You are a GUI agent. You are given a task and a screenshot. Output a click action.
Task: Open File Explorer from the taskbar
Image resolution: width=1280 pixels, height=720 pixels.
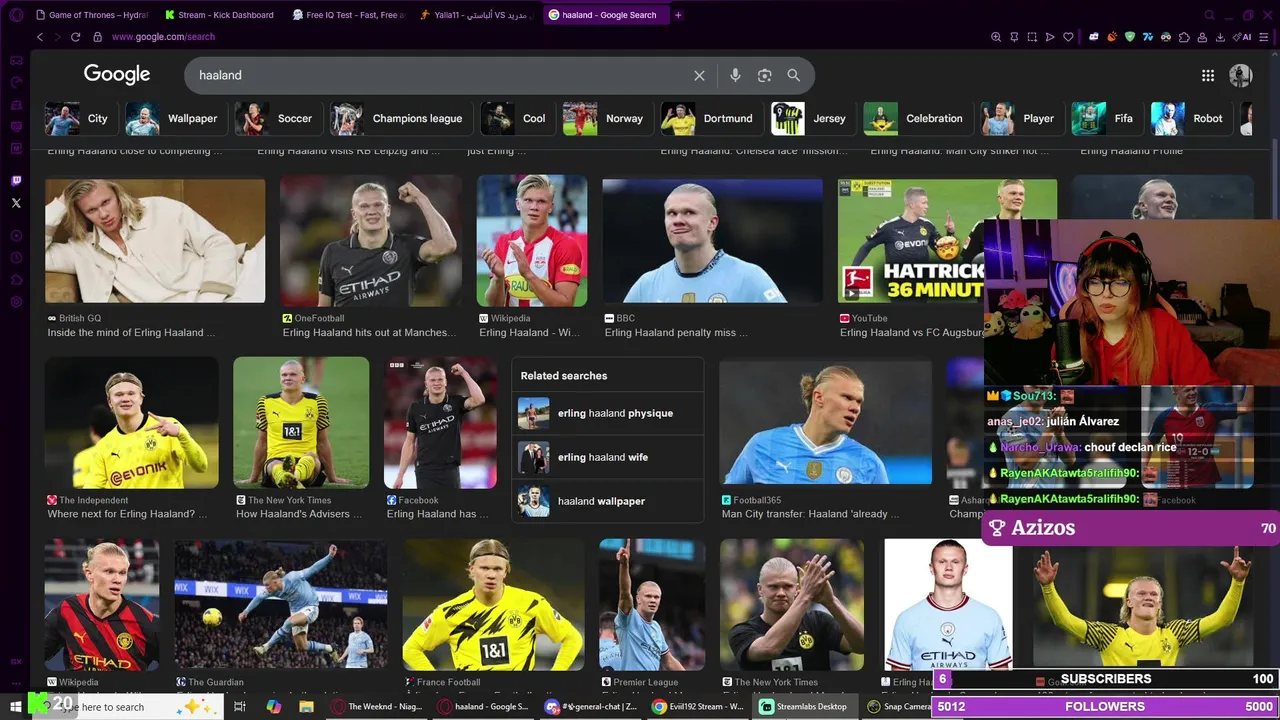click(x=306, y=707)
